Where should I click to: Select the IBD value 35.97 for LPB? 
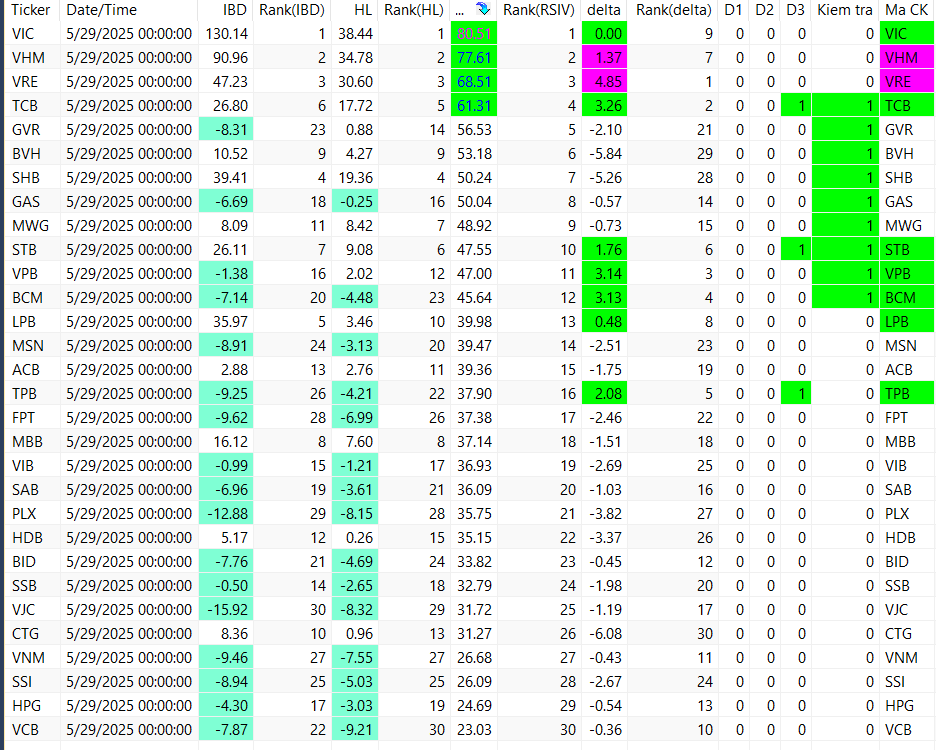(x=230, y=322)
